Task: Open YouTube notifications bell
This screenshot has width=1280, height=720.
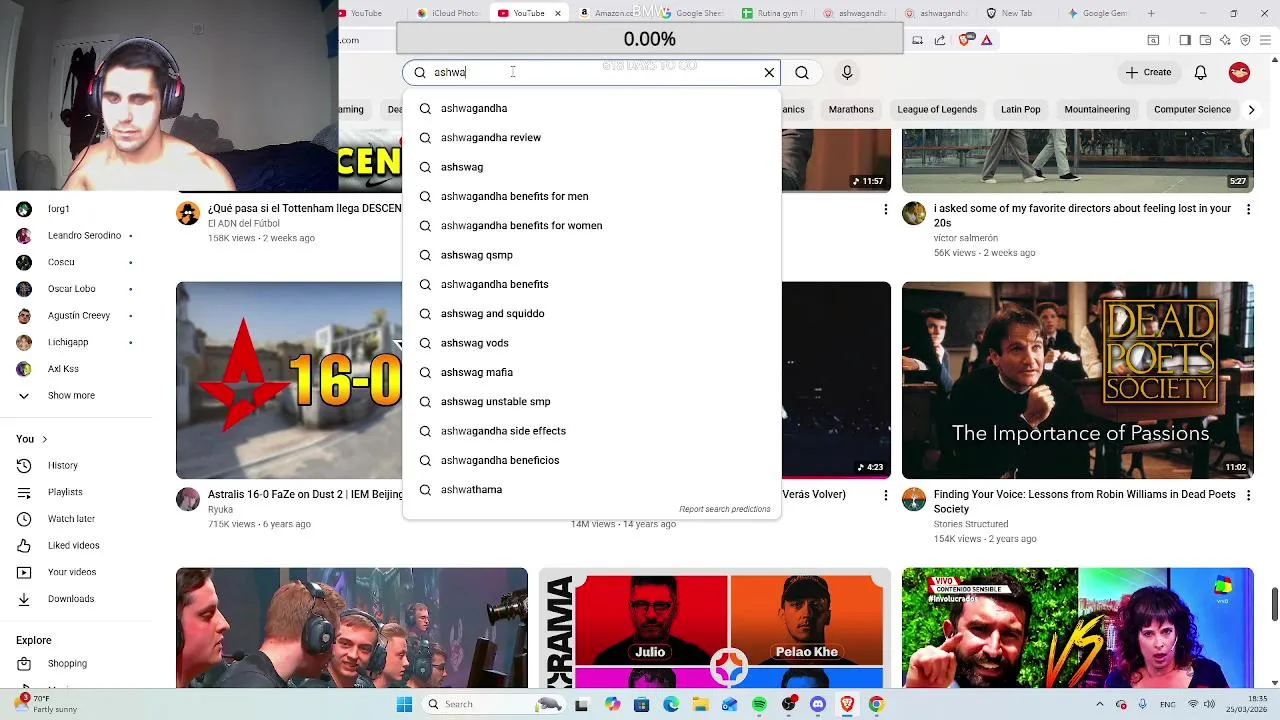Action: [1201, 72]
